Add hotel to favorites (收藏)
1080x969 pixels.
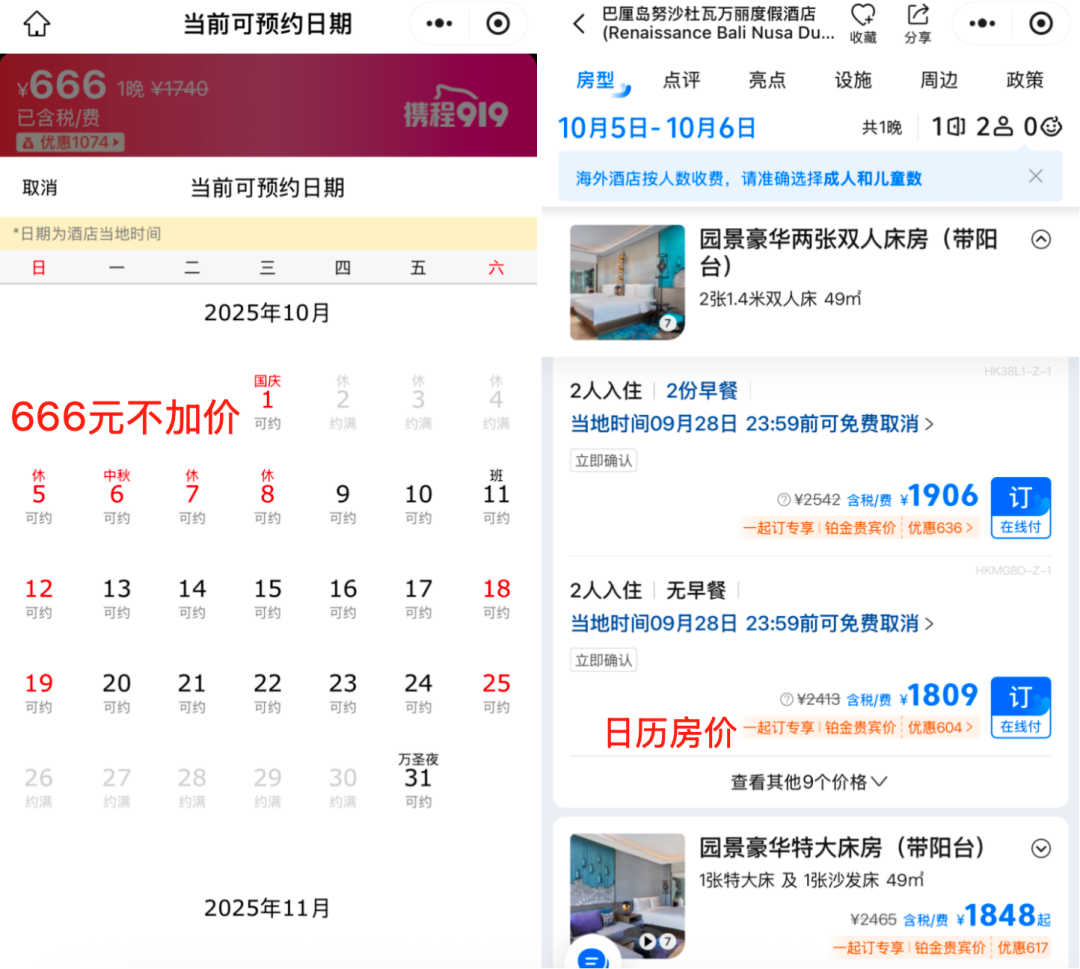pos(862,24)
